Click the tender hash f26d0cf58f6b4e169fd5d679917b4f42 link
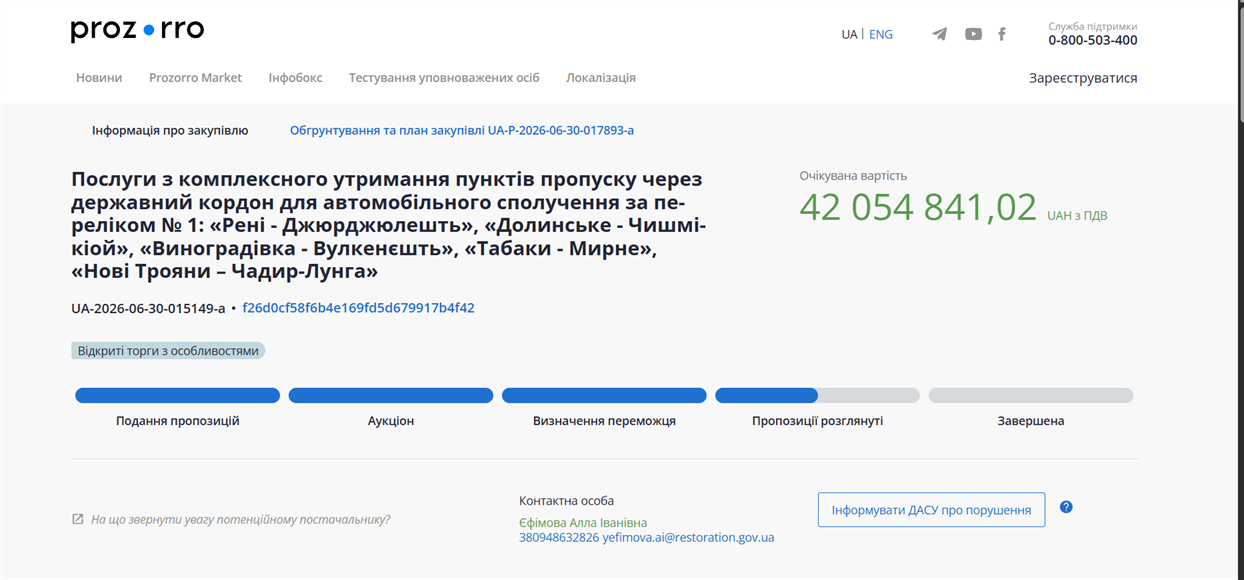1244x580 pixels. [358, 308]
